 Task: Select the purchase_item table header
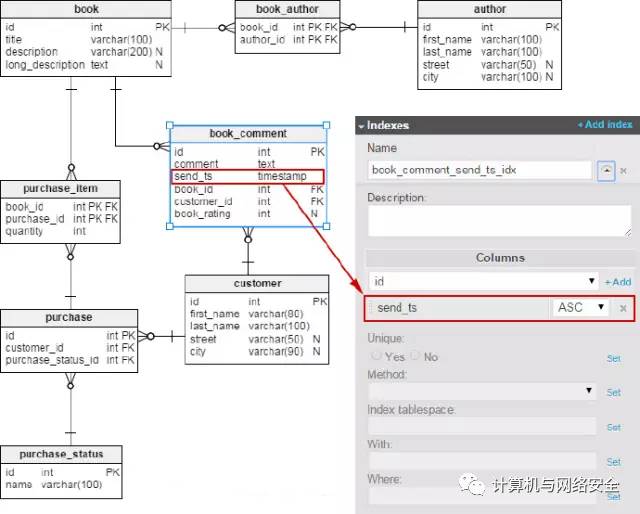point(60,189)
